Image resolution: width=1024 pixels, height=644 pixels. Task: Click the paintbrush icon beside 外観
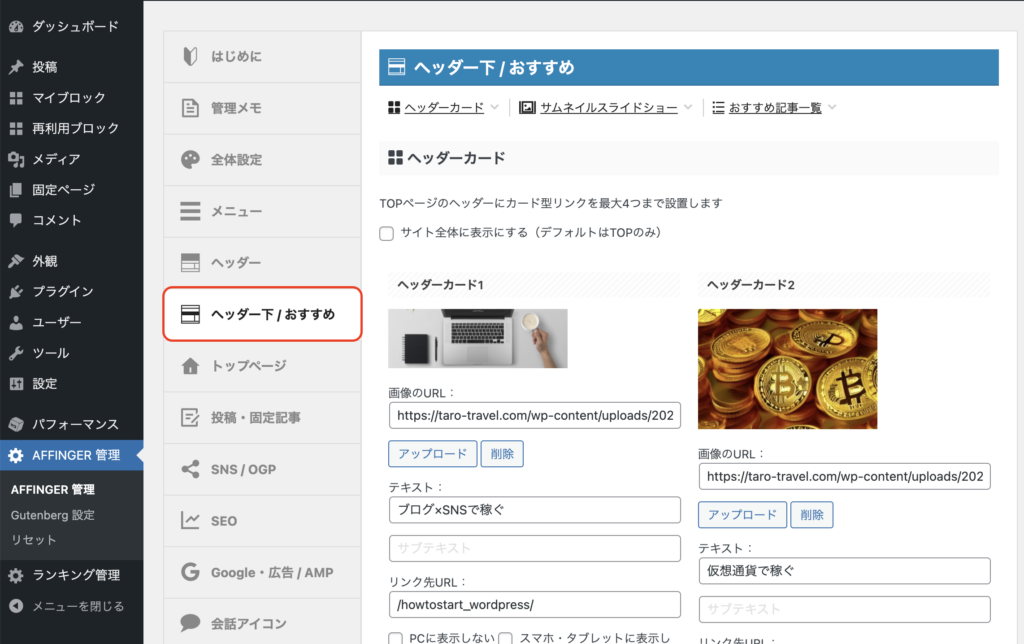click(x=16, y=261)
